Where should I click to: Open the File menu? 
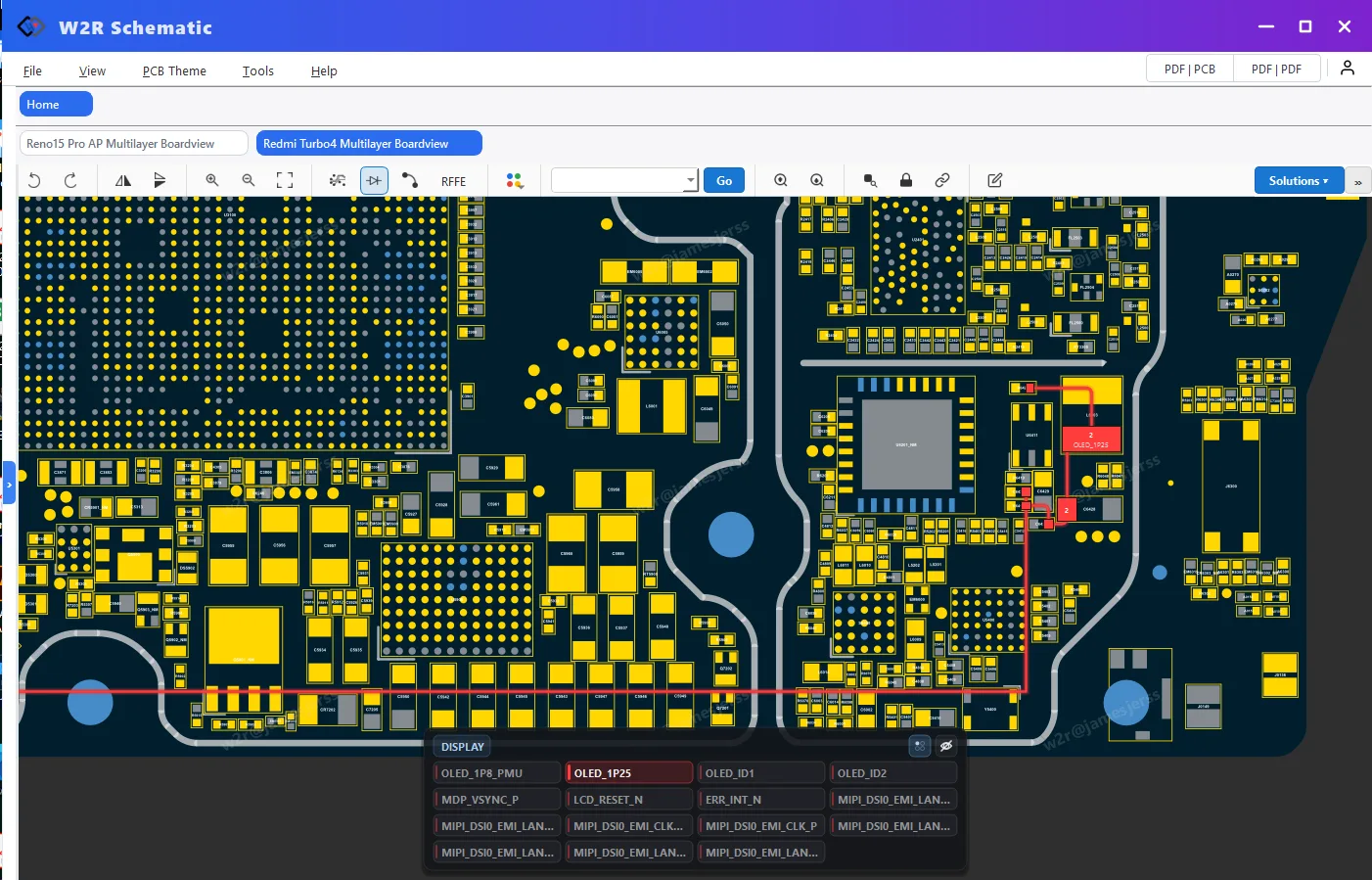(32, 70)
